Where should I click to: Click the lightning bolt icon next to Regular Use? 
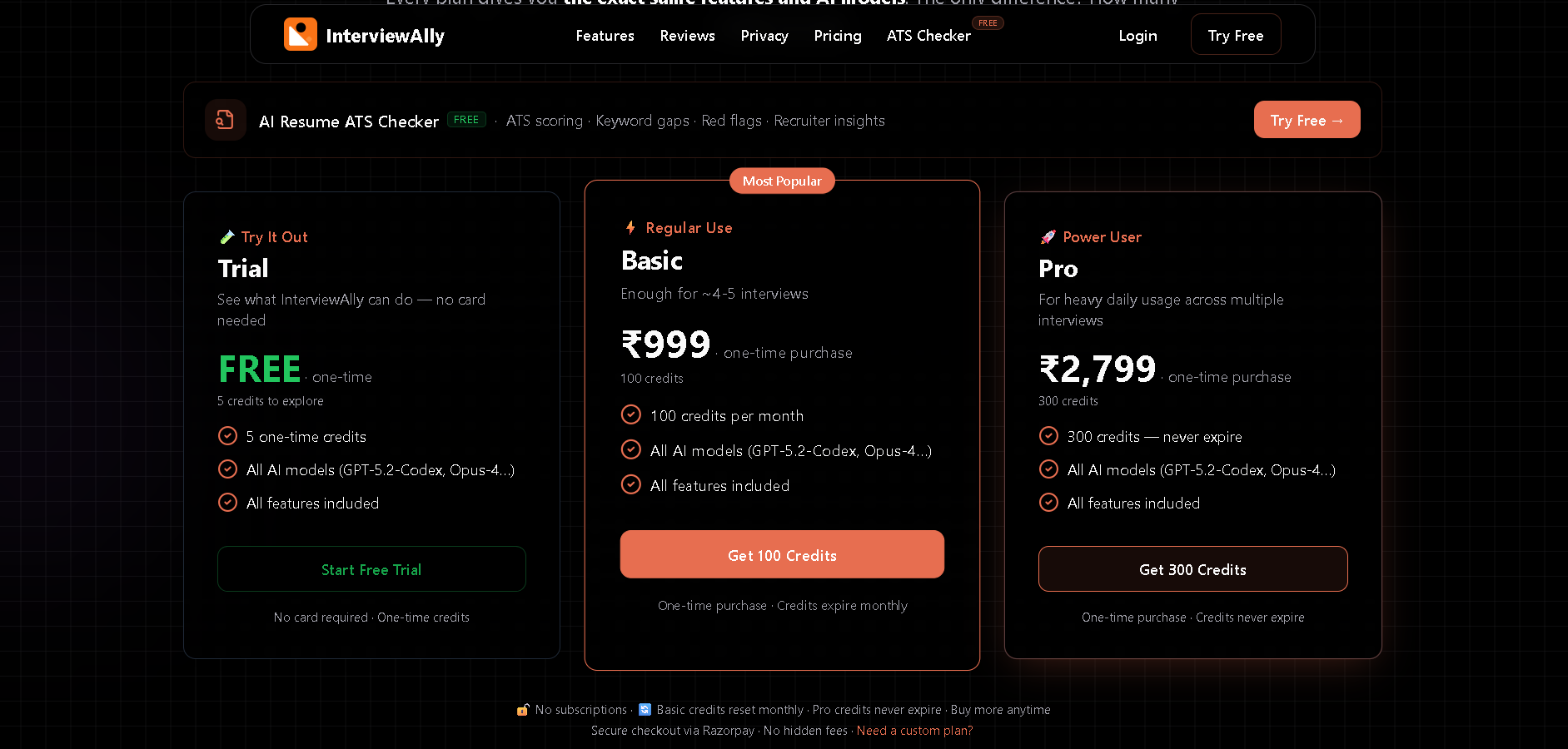point(630,227)
